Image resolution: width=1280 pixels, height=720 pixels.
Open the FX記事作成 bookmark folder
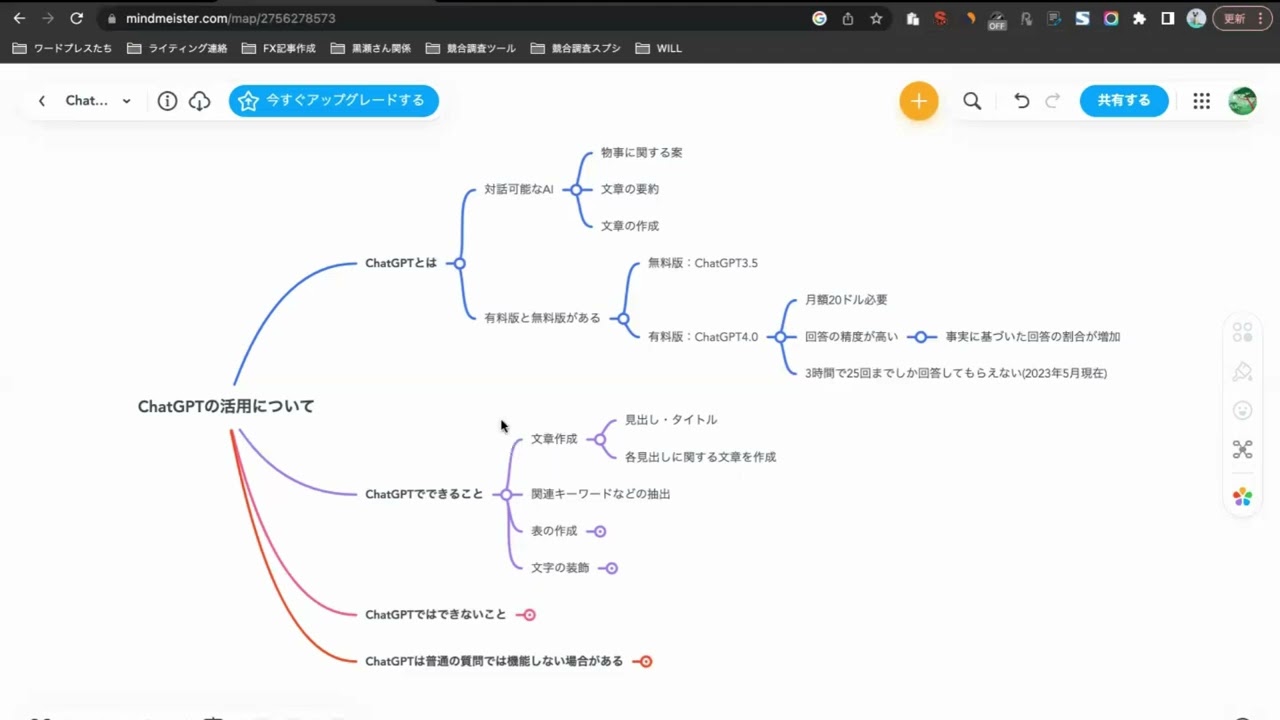pos(278,48)
